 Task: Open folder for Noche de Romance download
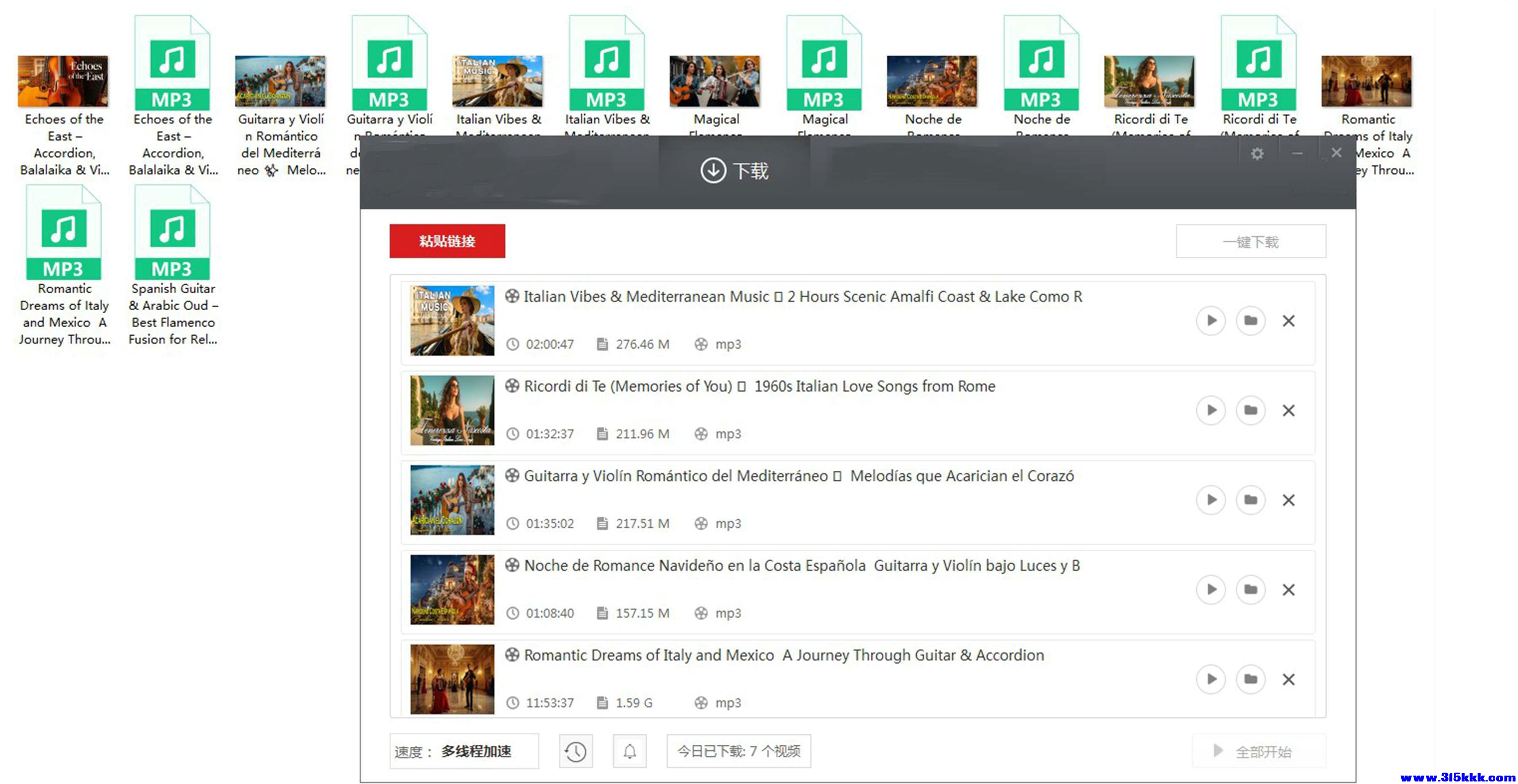coord(1250,590)
